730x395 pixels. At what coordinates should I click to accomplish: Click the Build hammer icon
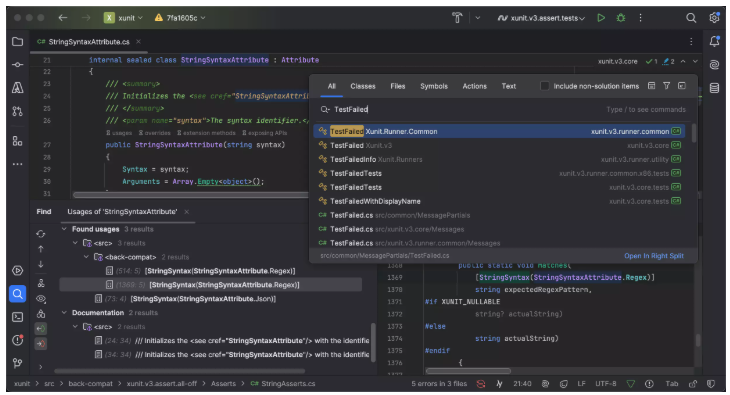(x=458, y=18)
